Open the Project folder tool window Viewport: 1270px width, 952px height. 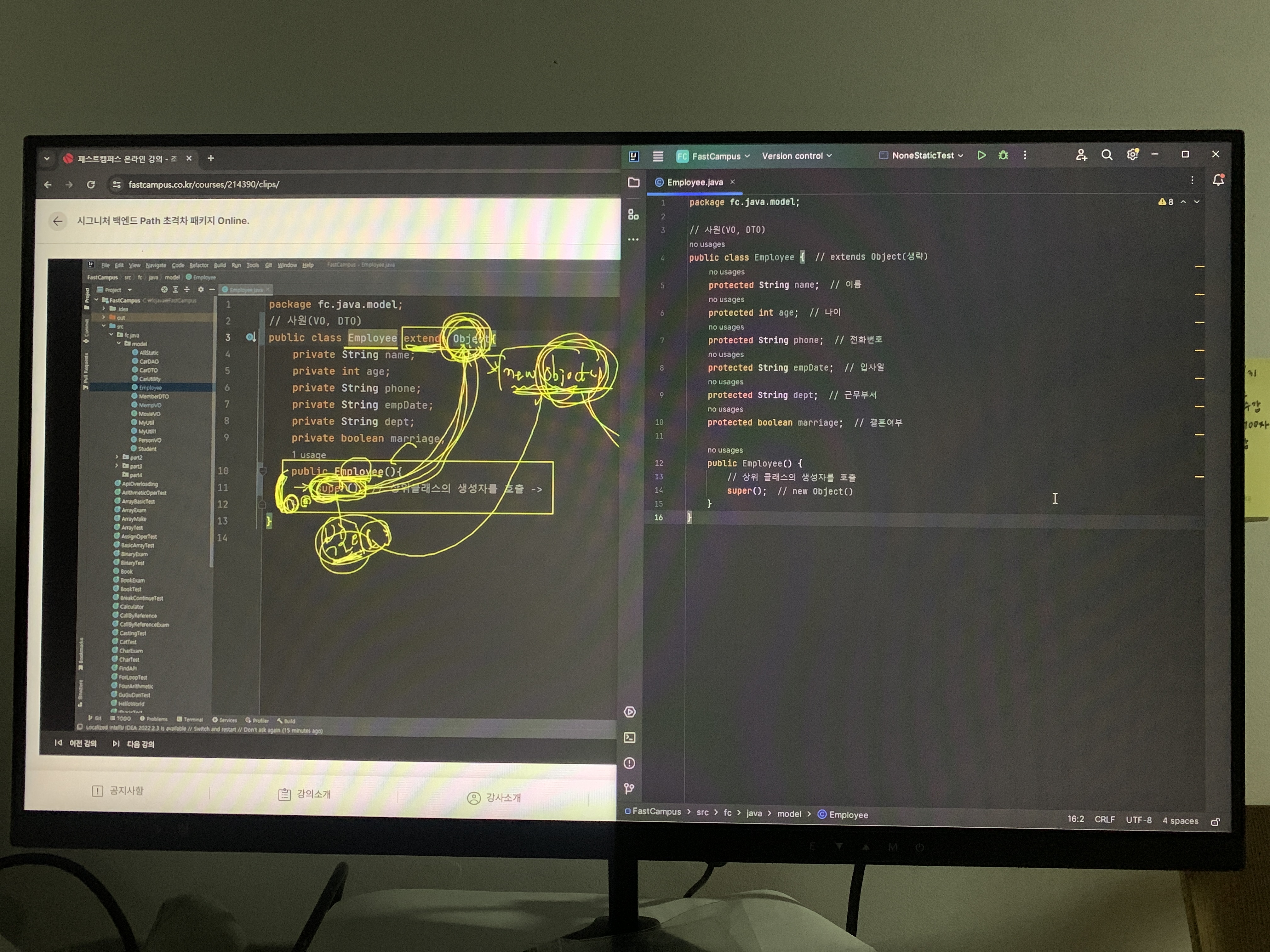coord(633,183)
